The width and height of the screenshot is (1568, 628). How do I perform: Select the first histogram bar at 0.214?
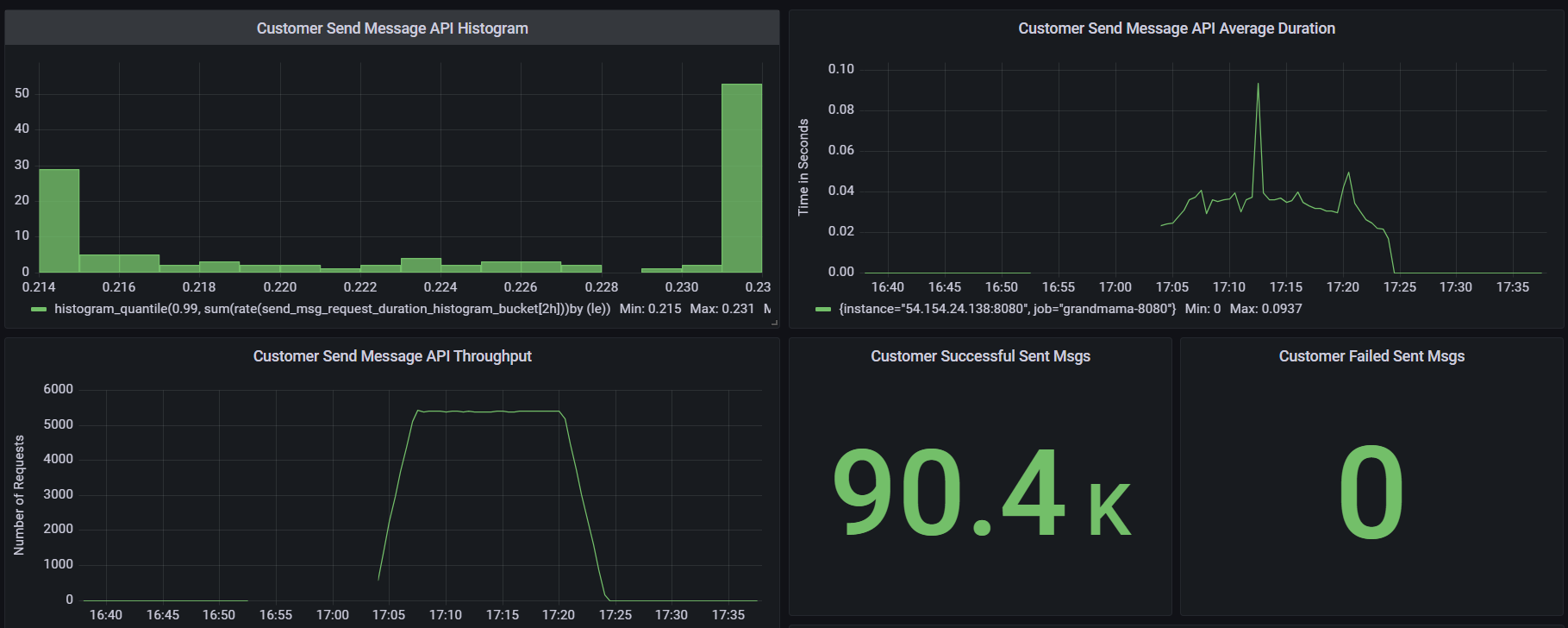coord(59,221)
